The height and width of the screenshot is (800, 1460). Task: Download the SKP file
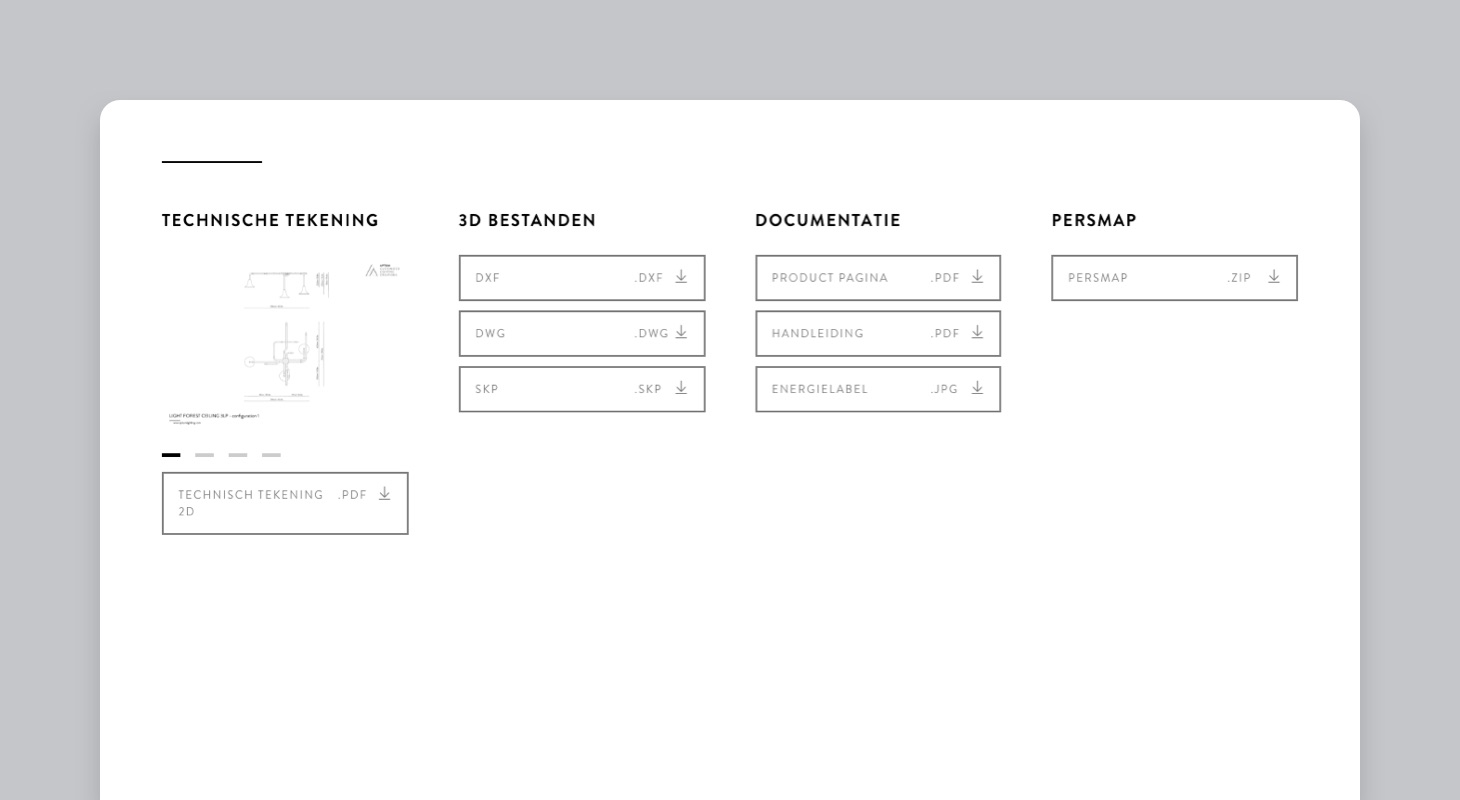click(582, 389)
